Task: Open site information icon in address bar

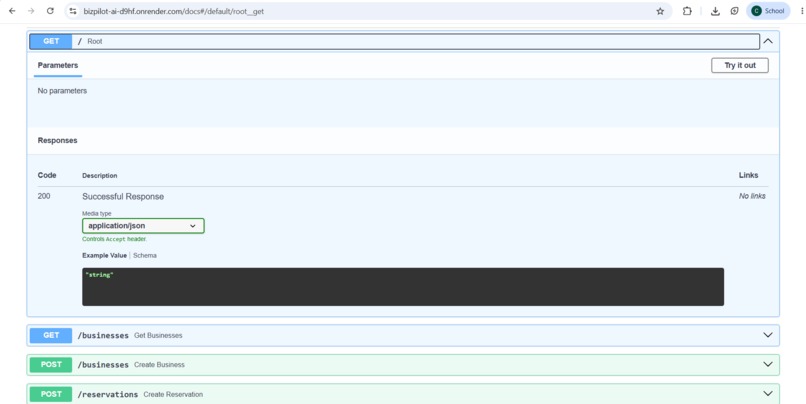Action: coord(73,11)
